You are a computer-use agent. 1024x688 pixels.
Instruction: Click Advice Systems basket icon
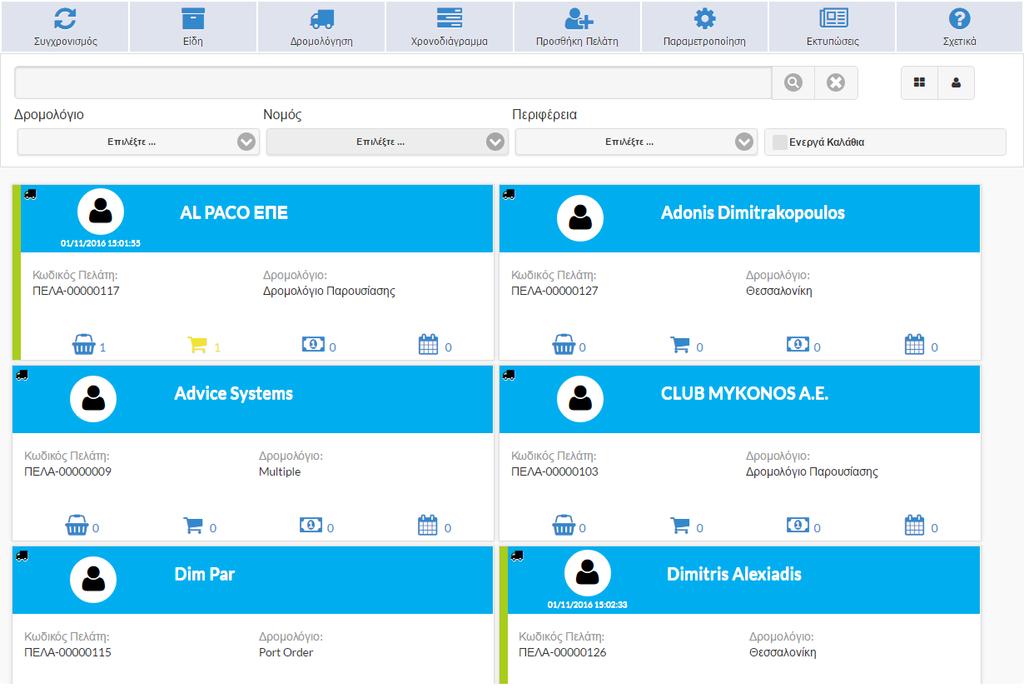[76, 525]
